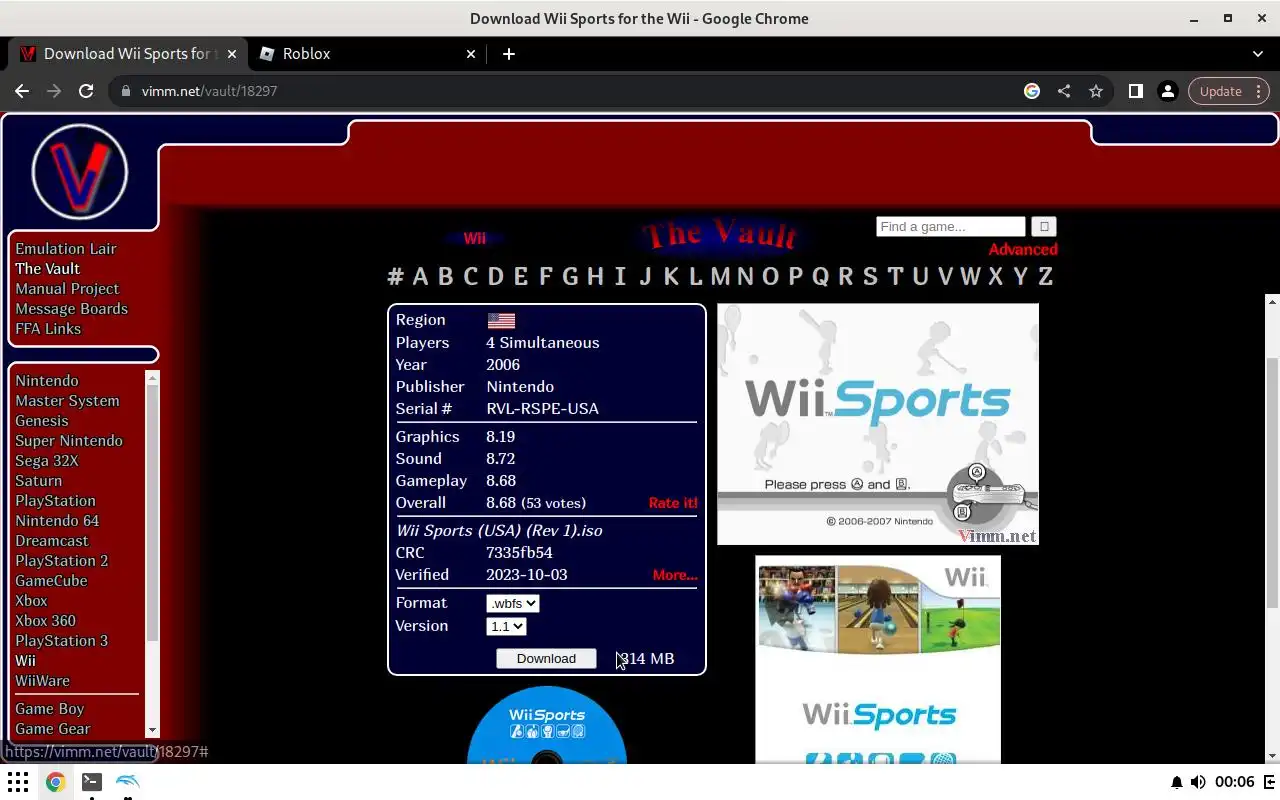Select Game Boy in systems list
This screenshot has width=1280, height=800.
point(49,709)
